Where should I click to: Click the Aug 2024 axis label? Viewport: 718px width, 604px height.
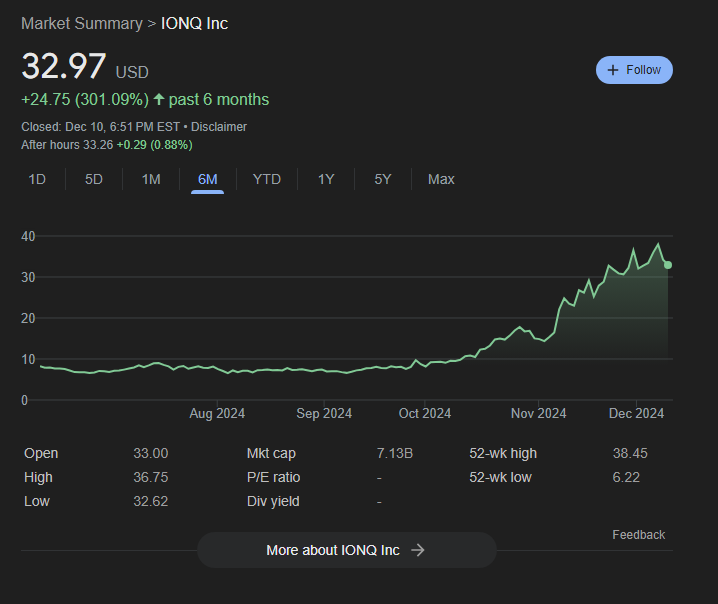click(x=217, y=414)
